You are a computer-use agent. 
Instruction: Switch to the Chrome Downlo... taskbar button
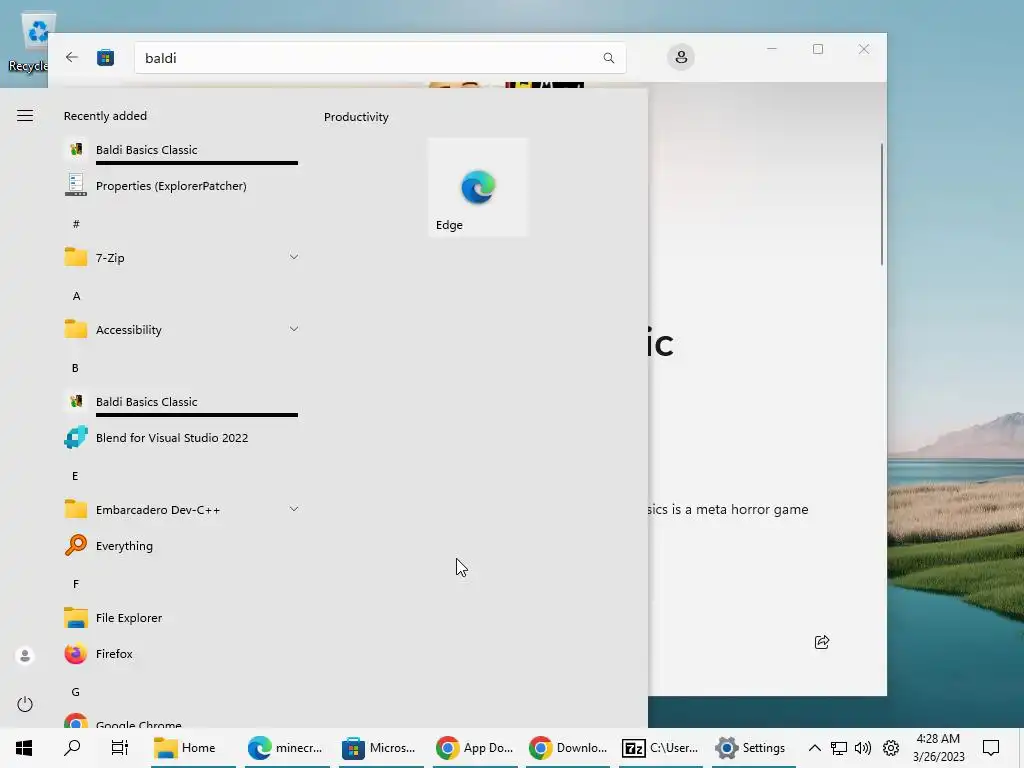click(568, 748)
